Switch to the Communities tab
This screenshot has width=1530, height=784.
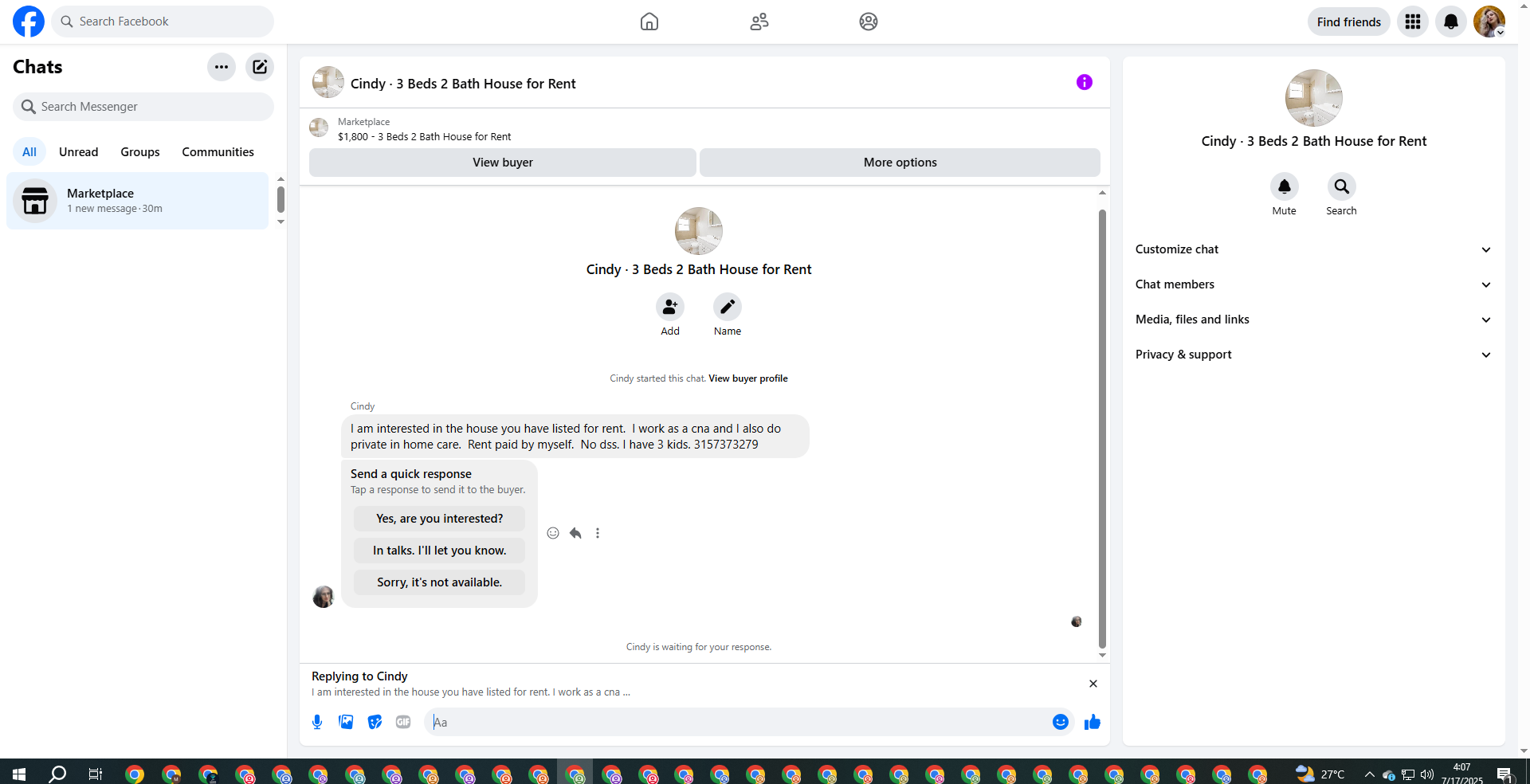(x=218, y=152)
